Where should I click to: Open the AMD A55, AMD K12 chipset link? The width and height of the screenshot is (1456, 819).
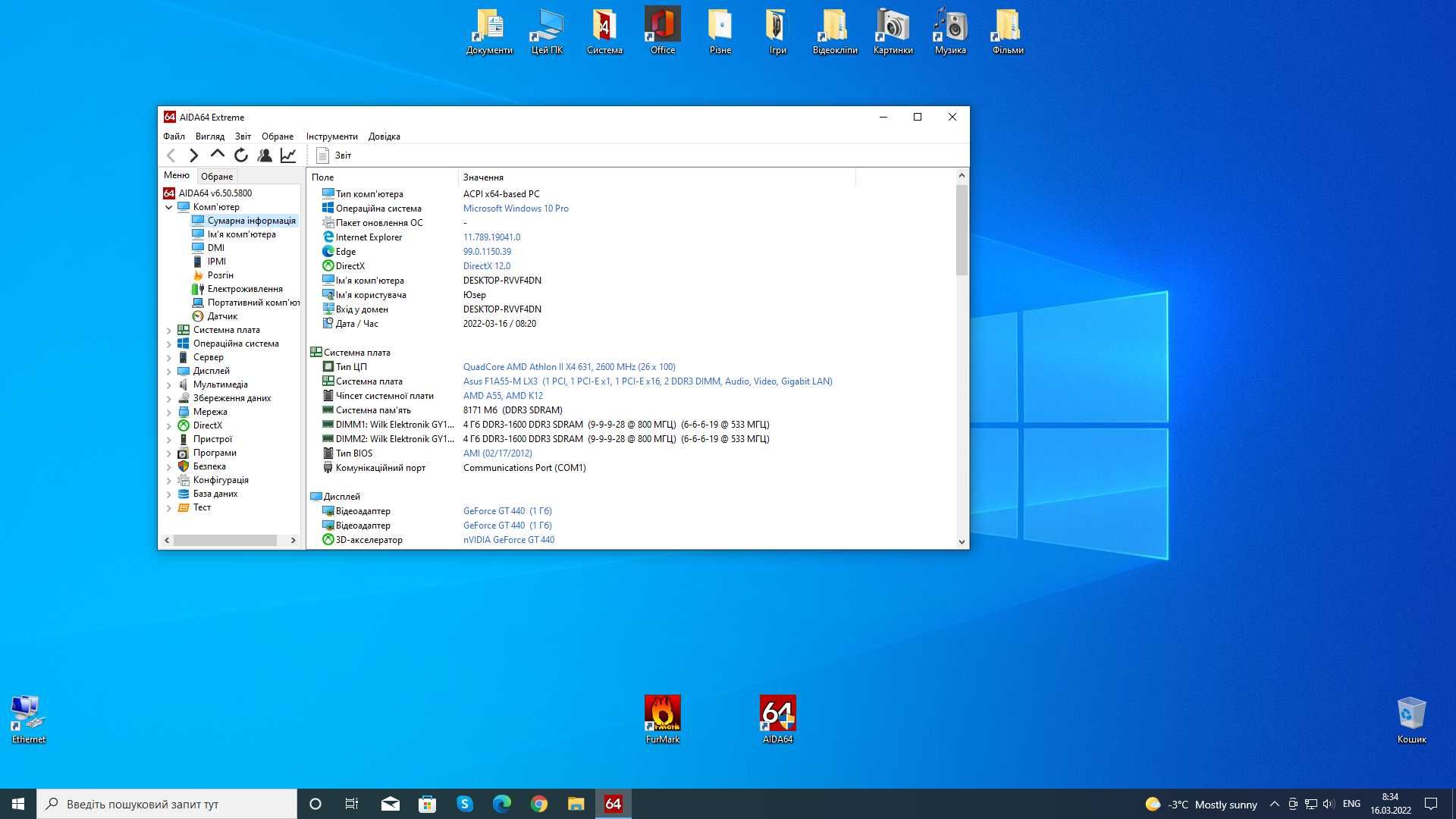[x=503, y=396]
